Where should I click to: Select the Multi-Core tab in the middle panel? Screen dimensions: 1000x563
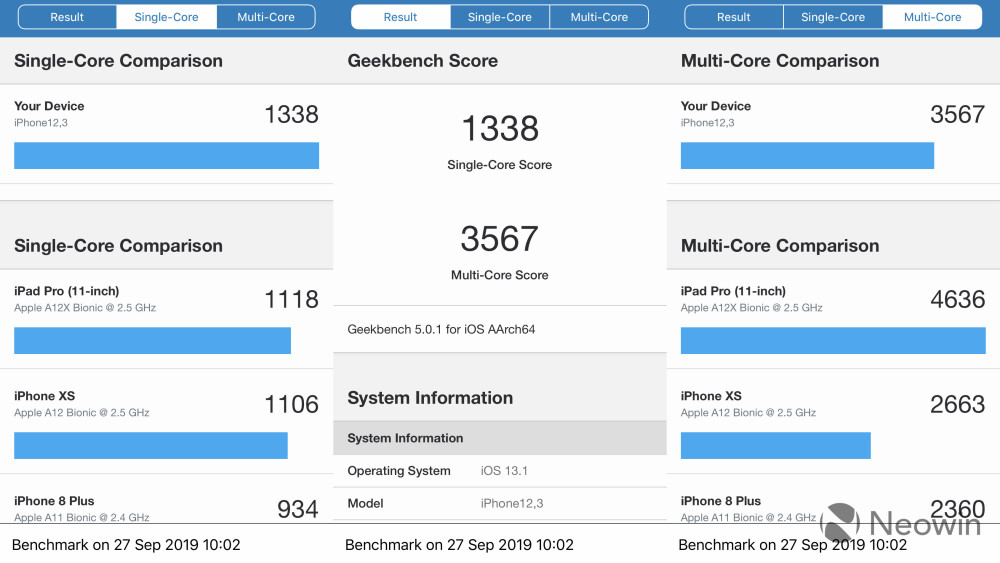pyautogui.click(x=599, y=17)
